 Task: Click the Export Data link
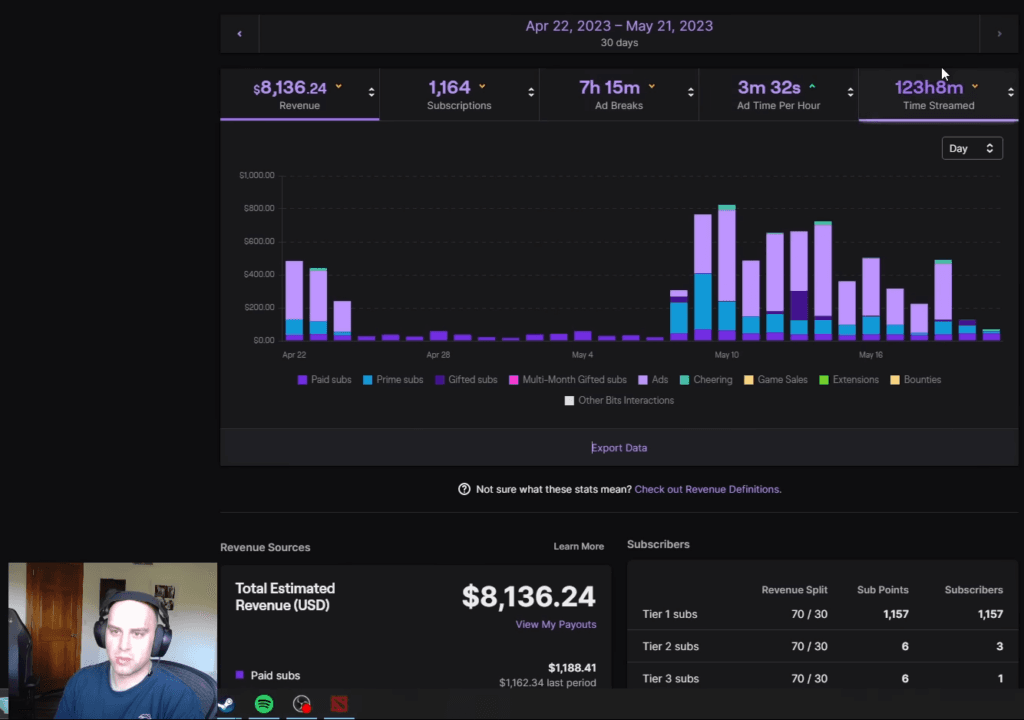pyautogui.click(x=619, y=448)
